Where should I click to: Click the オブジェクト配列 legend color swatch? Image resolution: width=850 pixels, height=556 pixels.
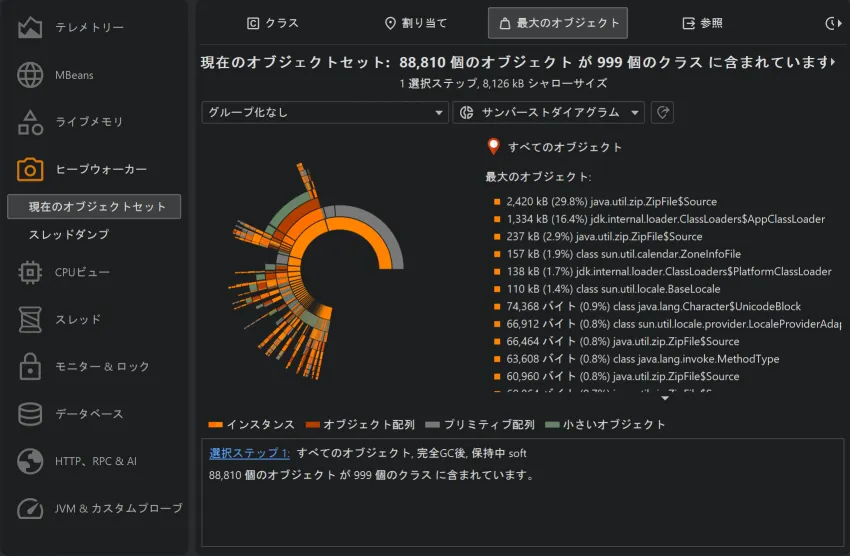click(x=313, y=425)
